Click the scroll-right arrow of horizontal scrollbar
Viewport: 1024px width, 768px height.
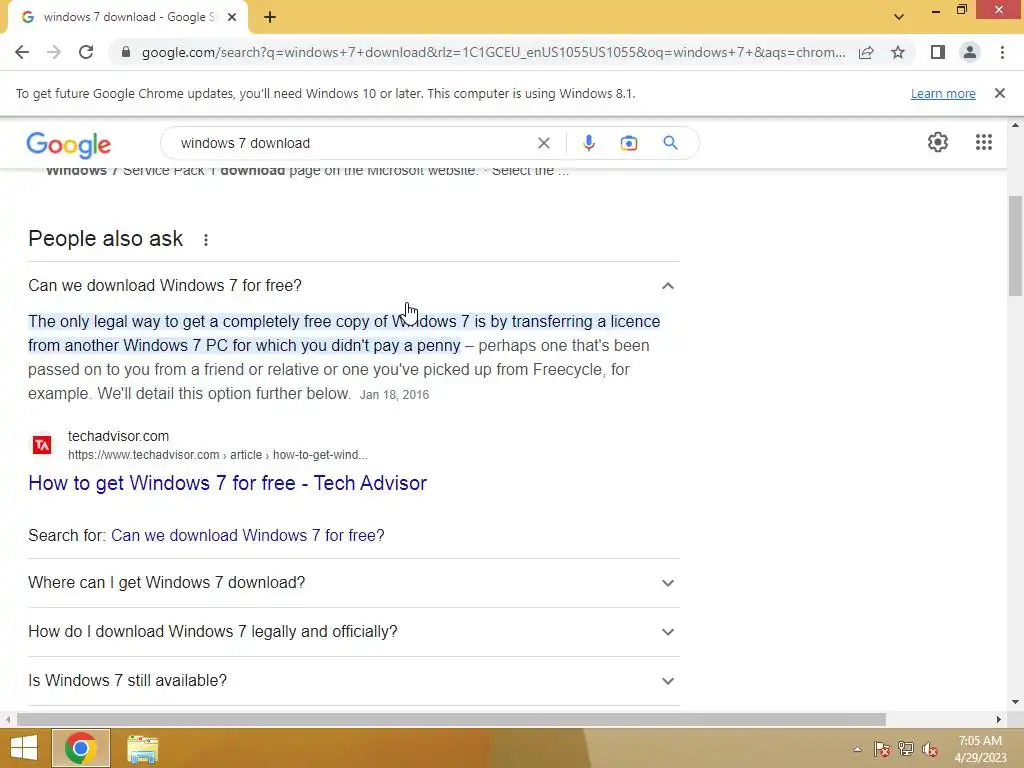[999, 719]
